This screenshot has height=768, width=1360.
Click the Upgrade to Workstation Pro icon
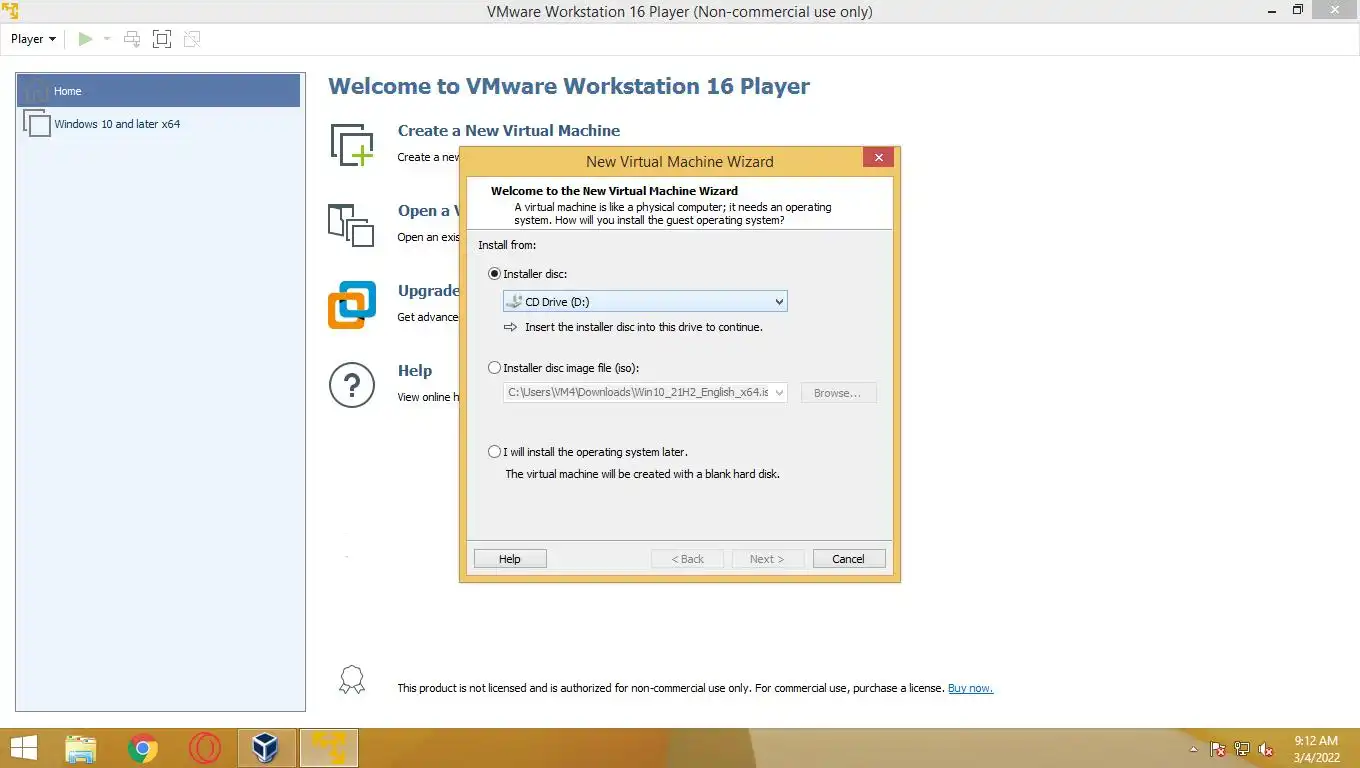[352, 305]
